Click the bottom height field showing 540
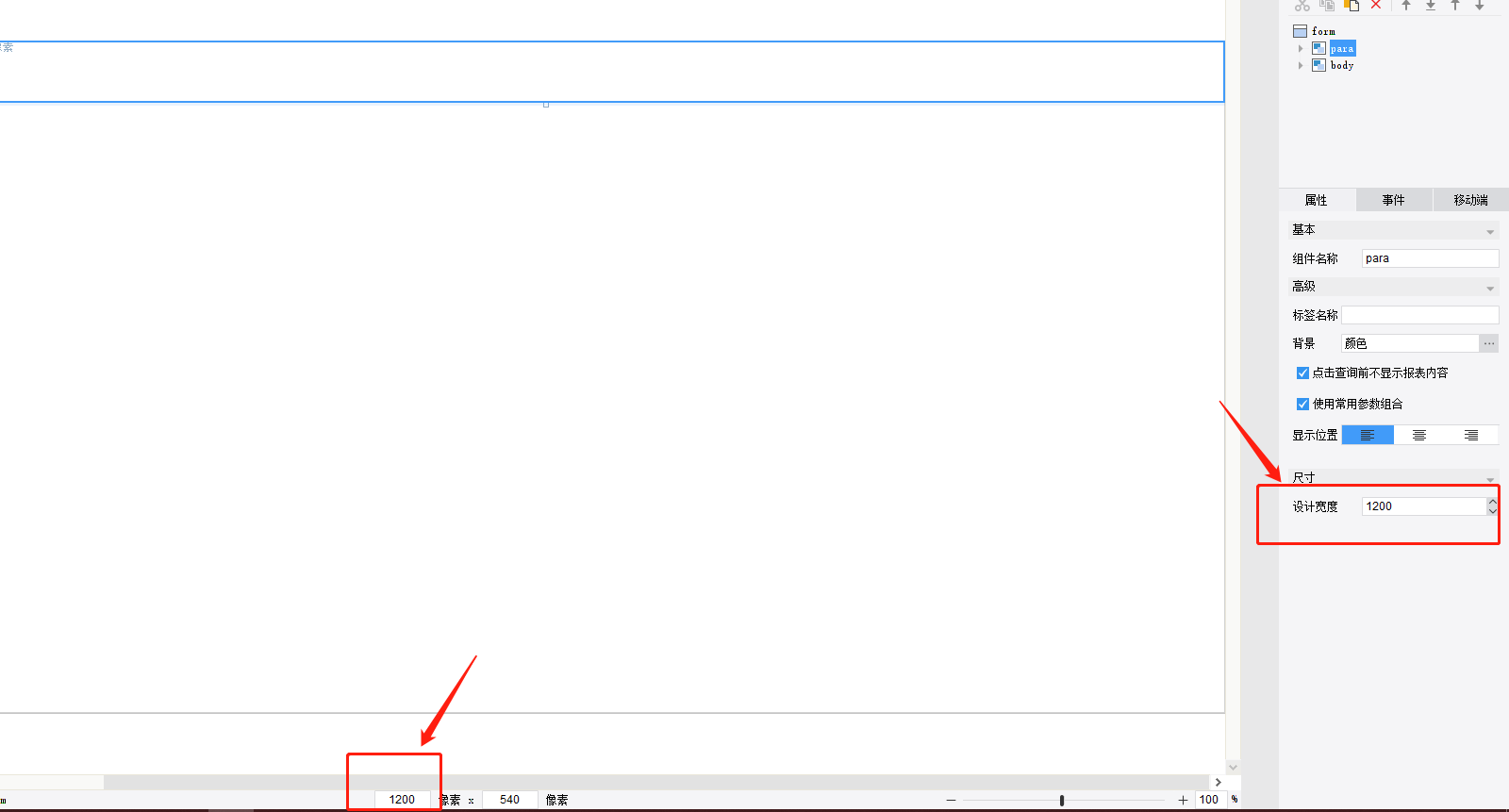 (x=510, y=800)
